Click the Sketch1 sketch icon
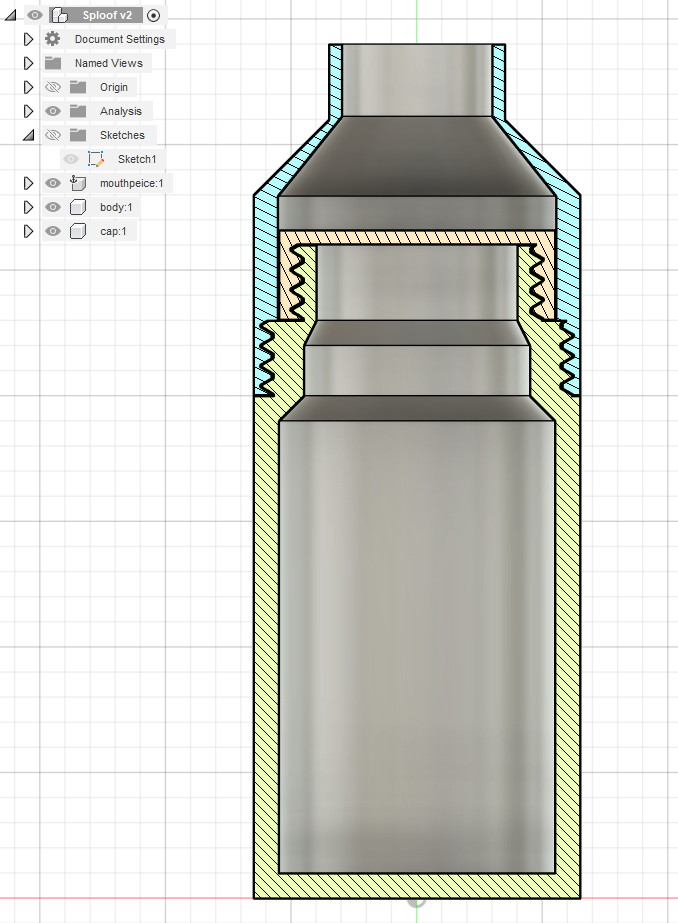Screen dimensions: 678x923 pos(96,159)
